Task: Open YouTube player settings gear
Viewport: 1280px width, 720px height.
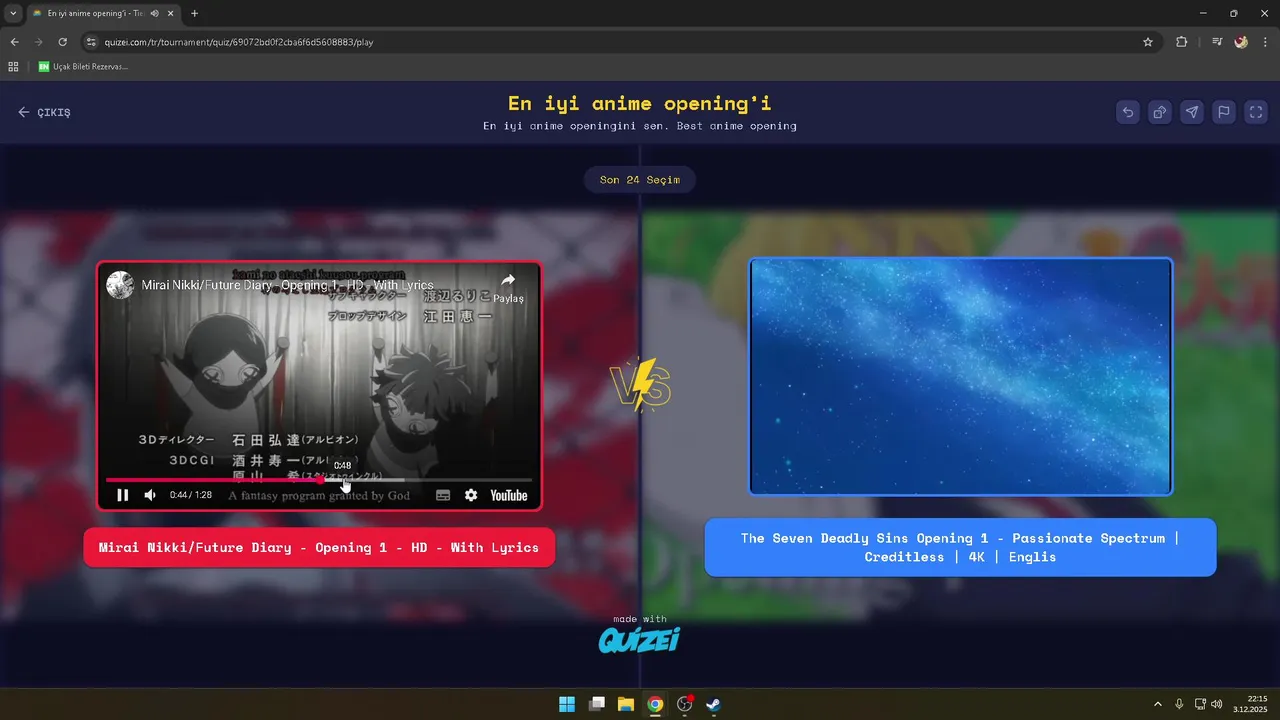Action: click(x=471, y=495)
